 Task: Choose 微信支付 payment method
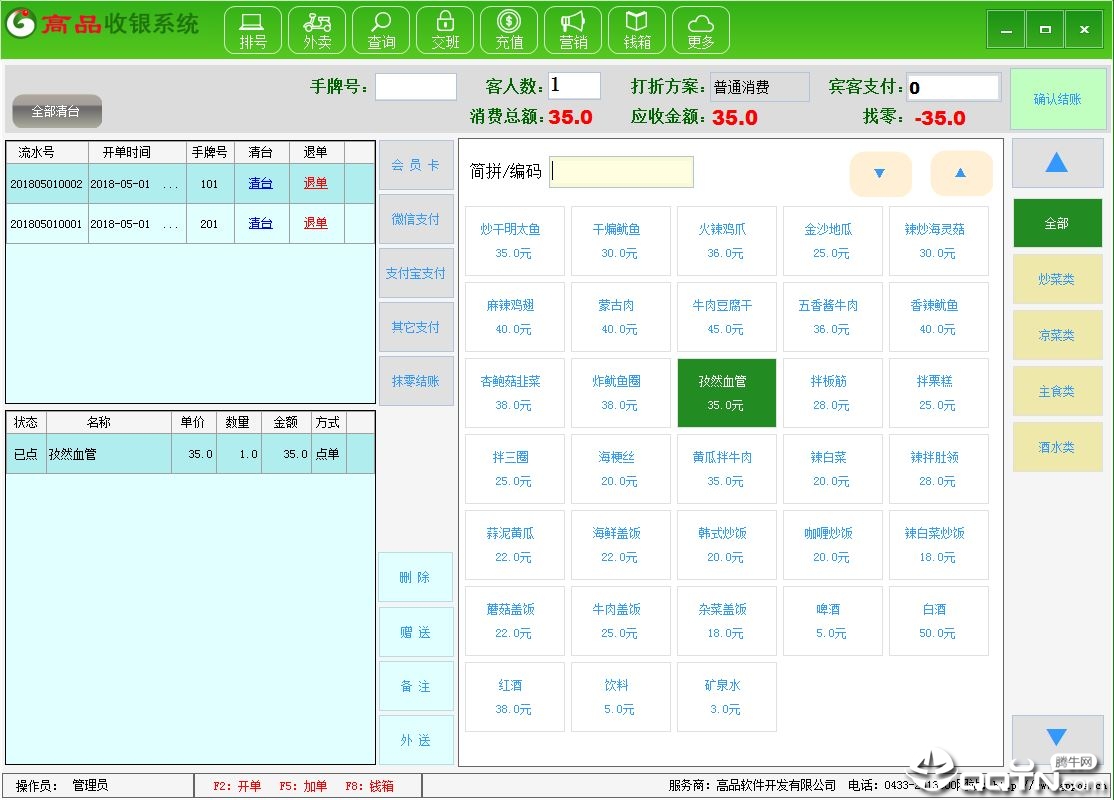[x=416, y=219]
